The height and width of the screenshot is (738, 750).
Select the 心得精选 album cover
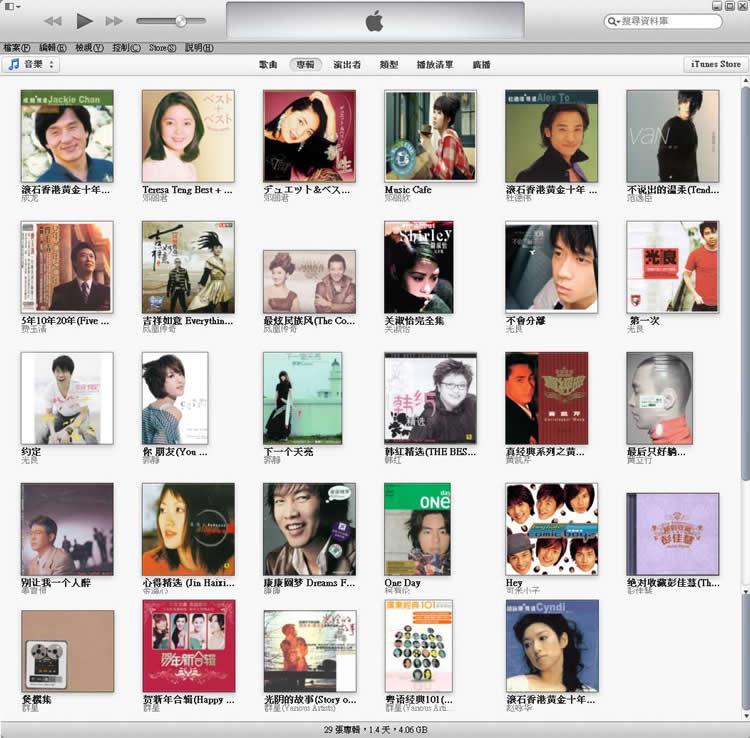tap(188, 529)
